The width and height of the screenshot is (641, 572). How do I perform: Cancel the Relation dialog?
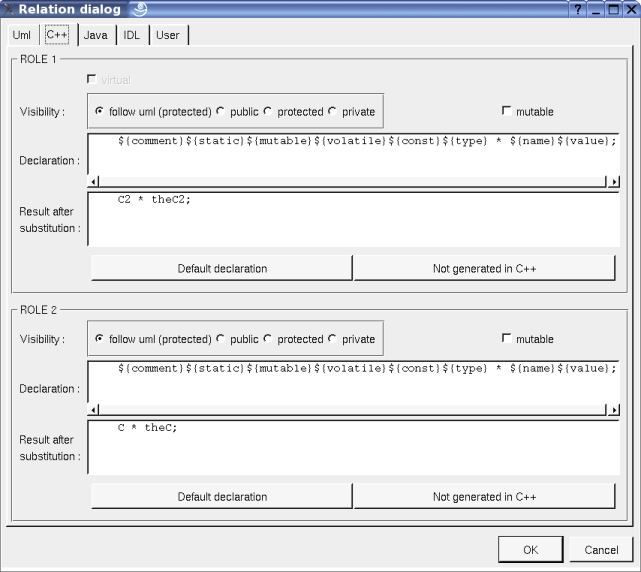coord(601,550)
